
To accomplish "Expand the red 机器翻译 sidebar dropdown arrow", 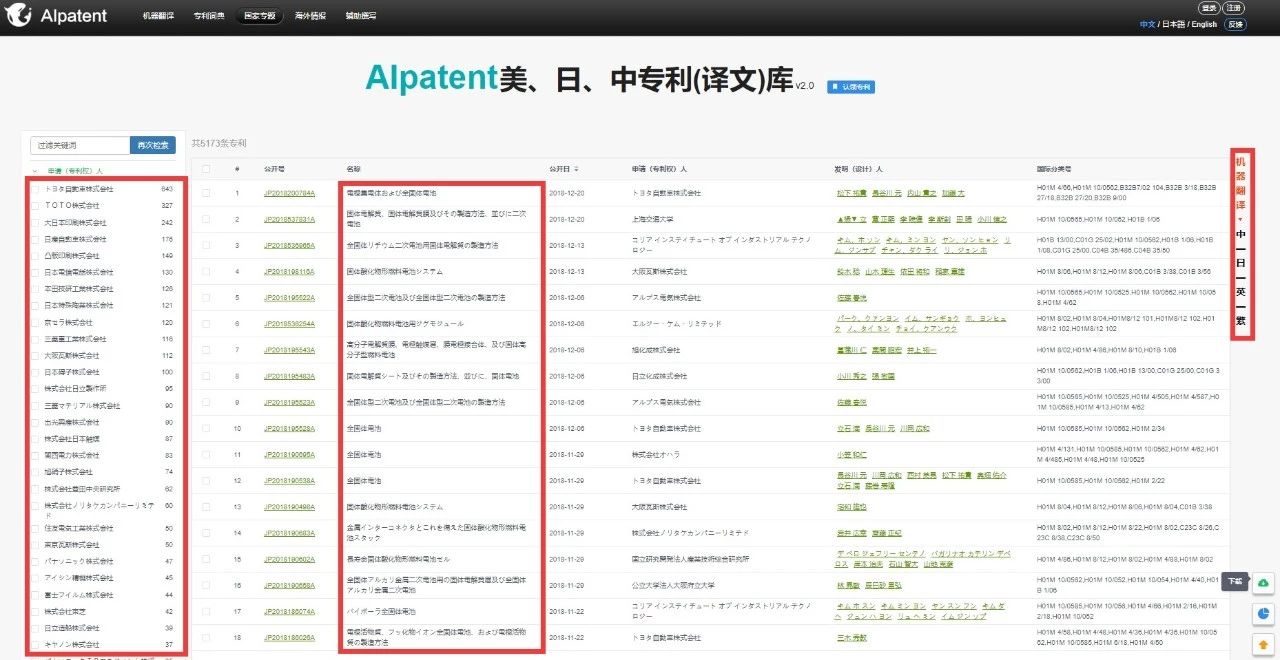I will [x=1241, y=219].
